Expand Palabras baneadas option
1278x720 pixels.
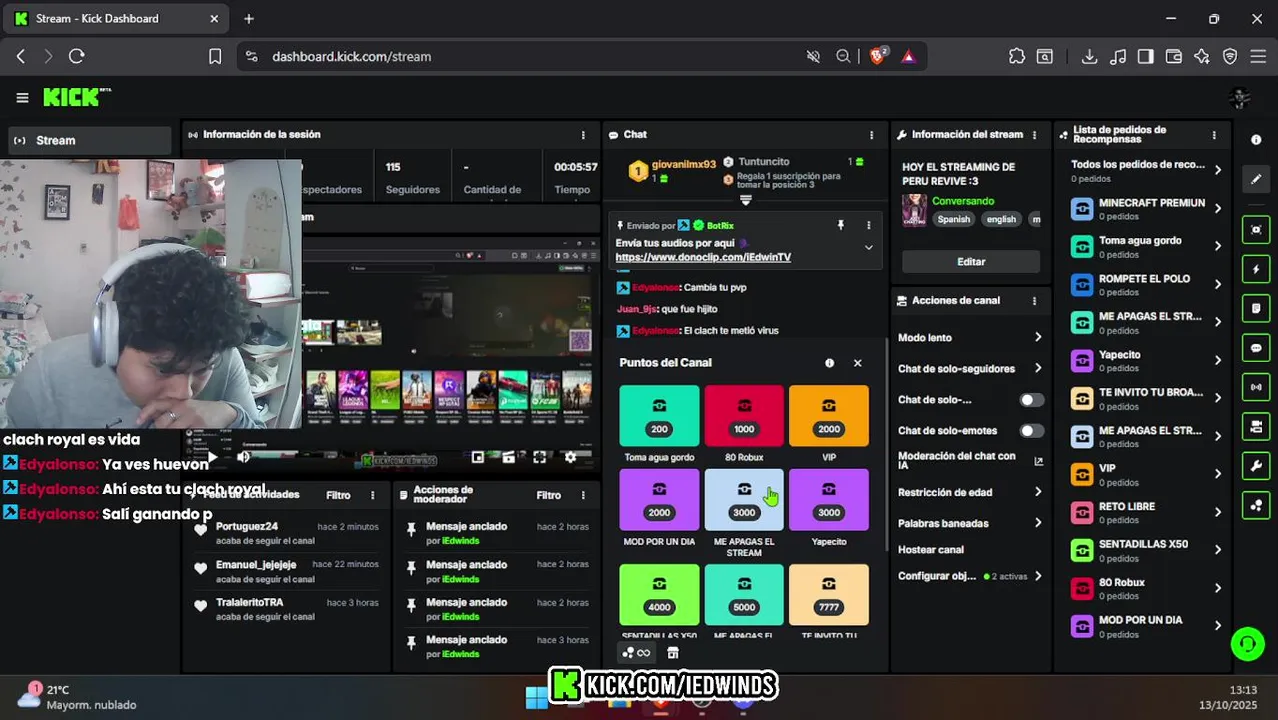point(970,523)
